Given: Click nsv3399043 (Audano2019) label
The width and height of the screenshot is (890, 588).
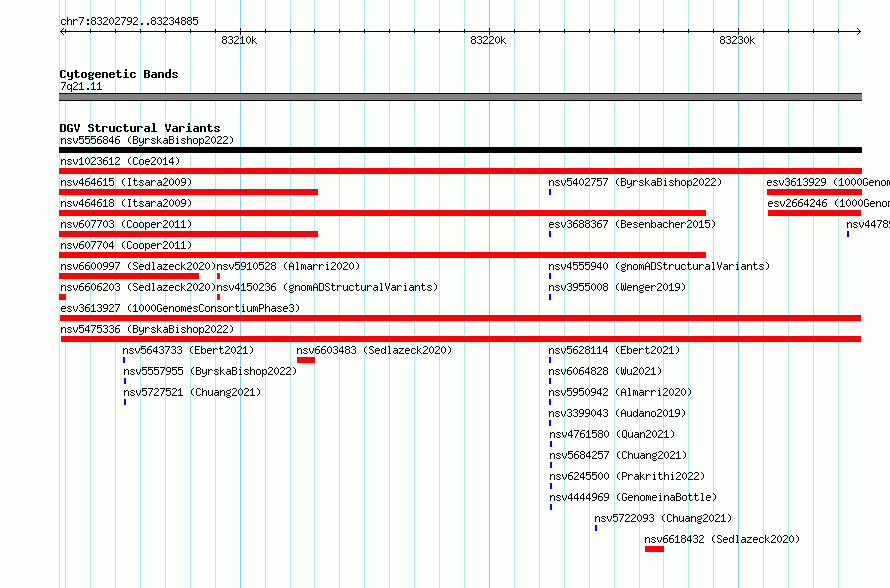Looking at the screenshot, I should click(617, 413).
